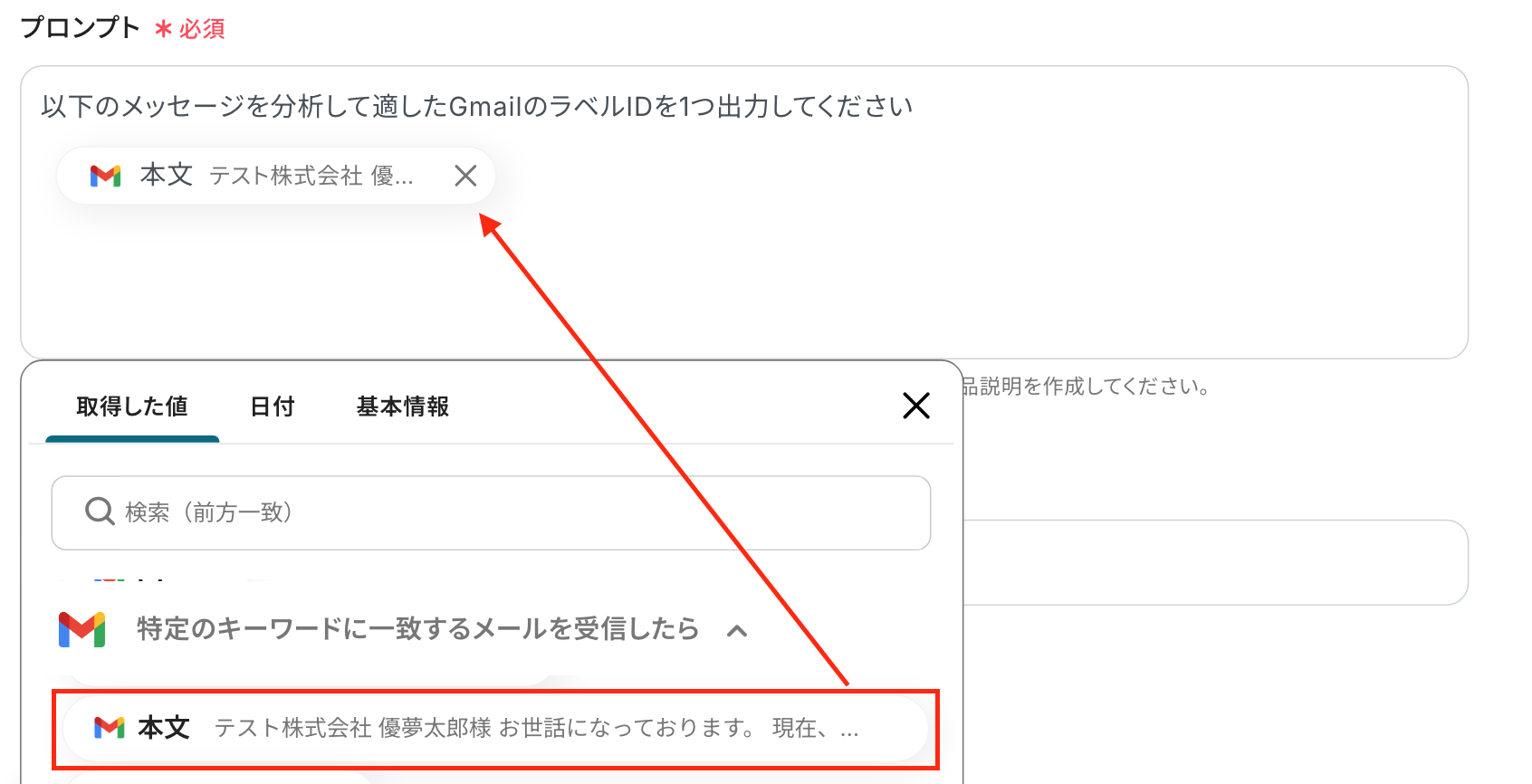Focus the 検索（前方一致） search field
Image resolution: width=1532 pixels, height=784 pixels.
pos(491,512)
